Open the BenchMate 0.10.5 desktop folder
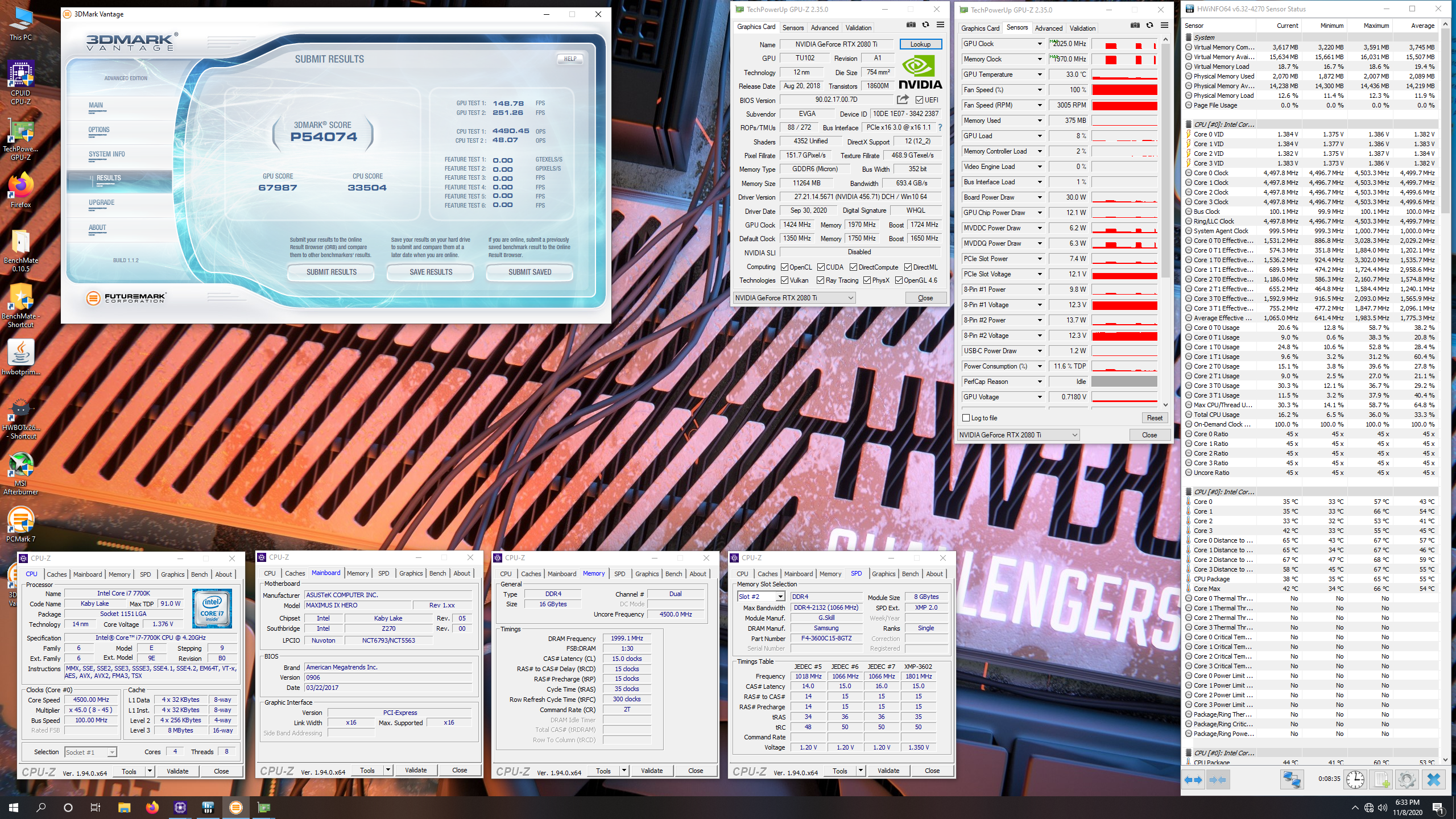 point(21,250)
